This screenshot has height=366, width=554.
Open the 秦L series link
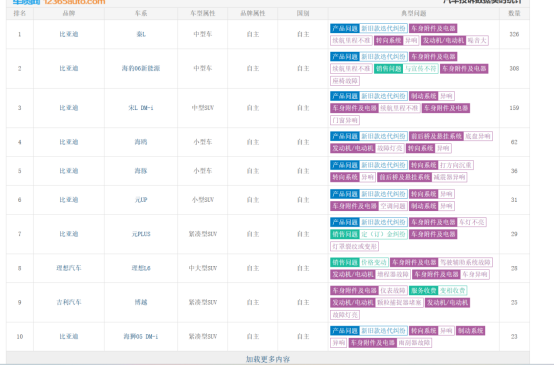pos(141,34)
